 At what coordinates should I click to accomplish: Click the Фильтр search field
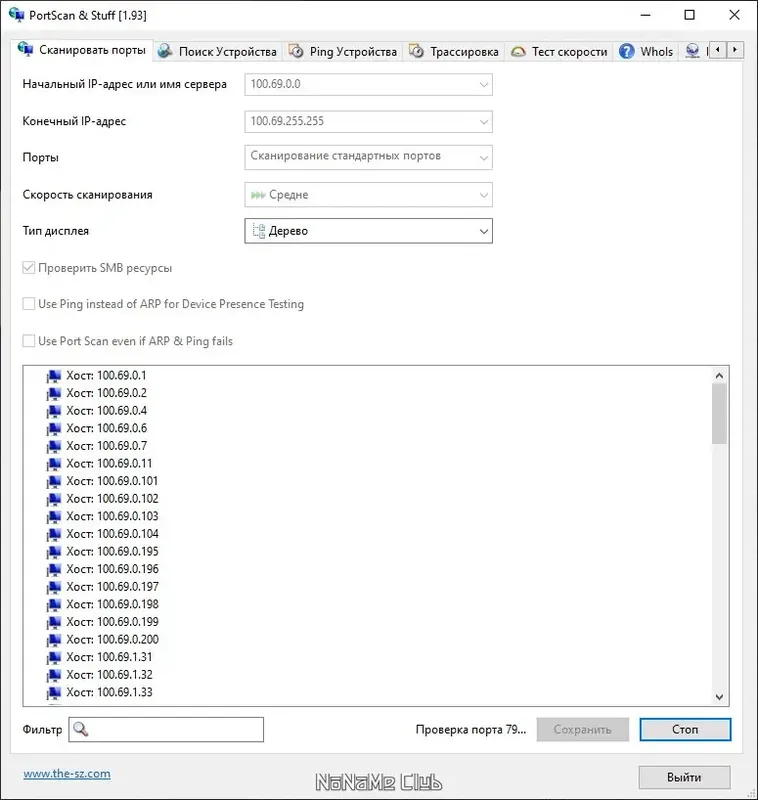[166, 730]
